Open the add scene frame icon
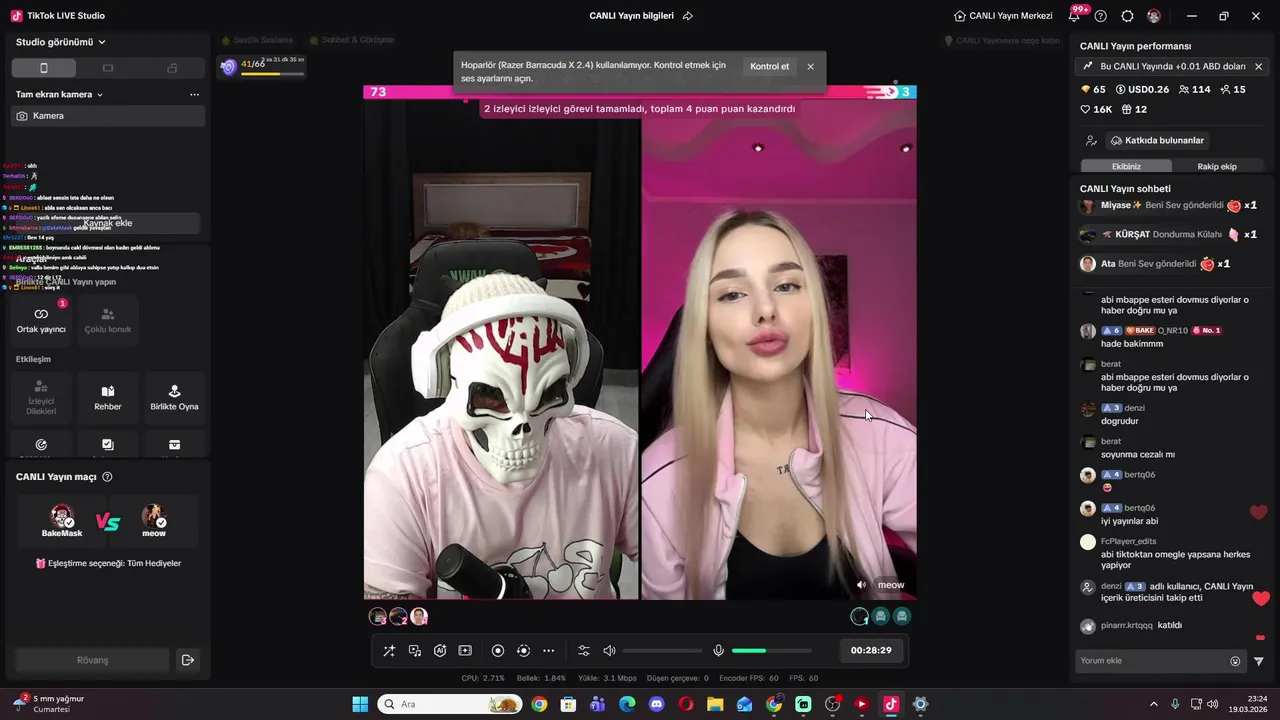Image resolution: width=1280 pixels, height=720 pixels. point(465,651)
